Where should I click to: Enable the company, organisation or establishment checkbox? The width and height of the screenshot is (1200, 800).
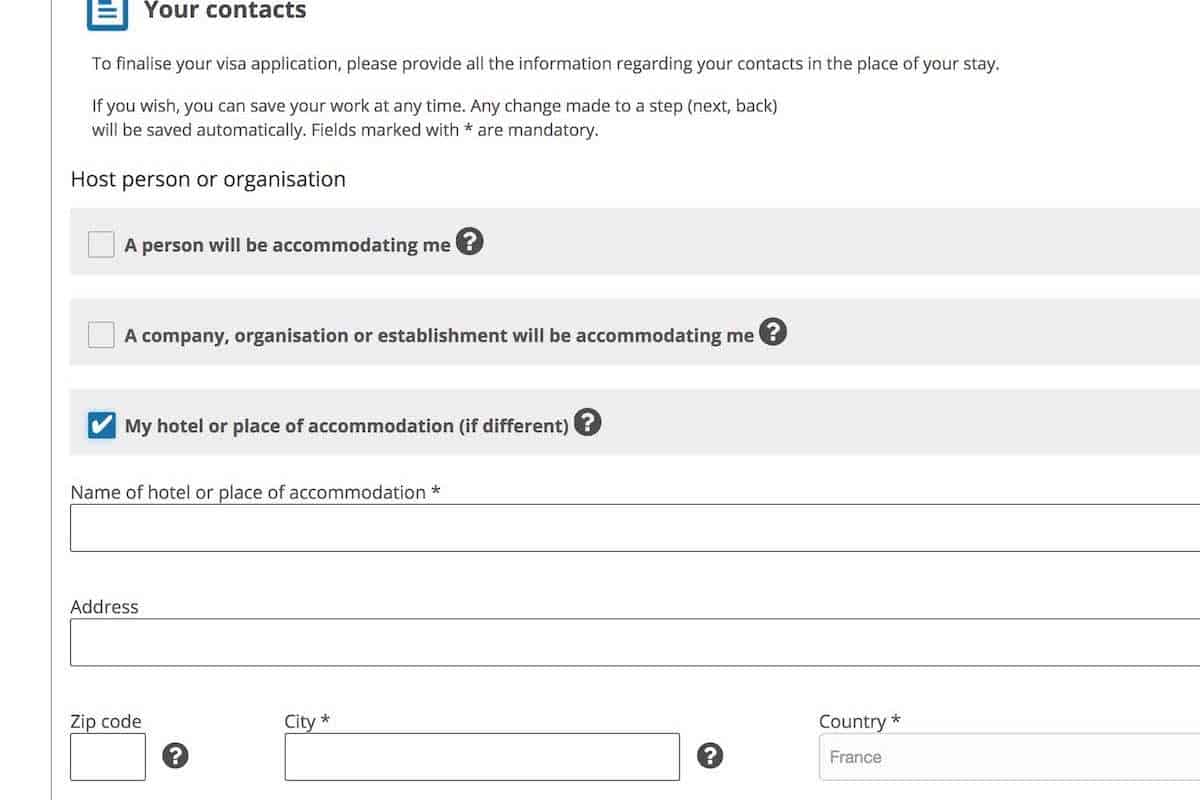(x=101, y=335)
